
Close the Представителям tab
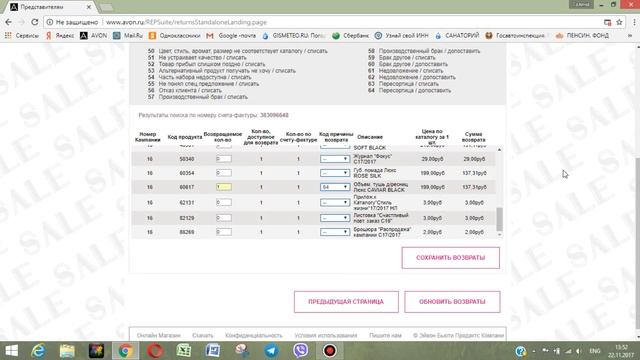[x=89, y=7]
